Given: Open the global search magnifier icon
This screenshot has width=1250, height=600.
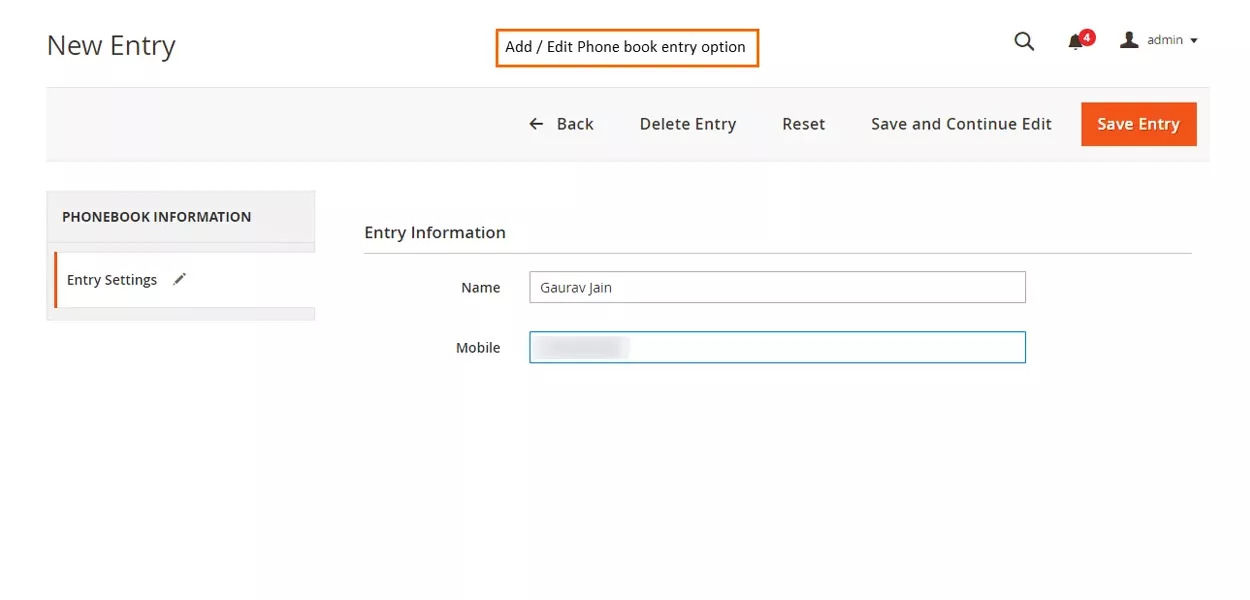Looking at the screenshot, I should coord(1024,41).
